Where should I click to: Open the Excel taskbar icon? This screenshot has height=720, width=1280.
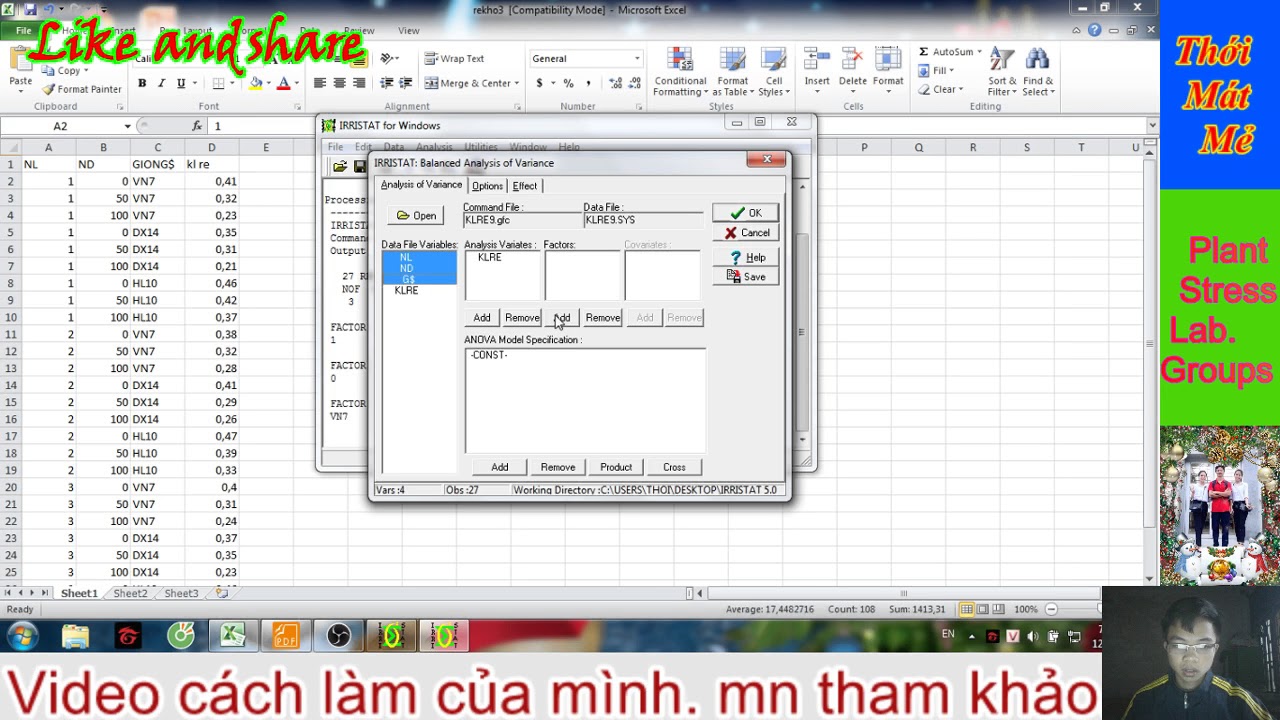point(233,636)
